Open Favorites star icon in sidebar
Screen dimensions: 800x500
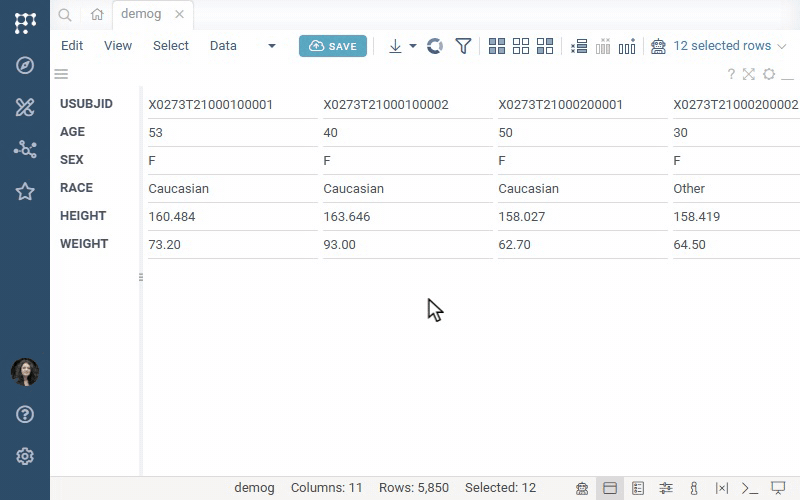point(24,192)
